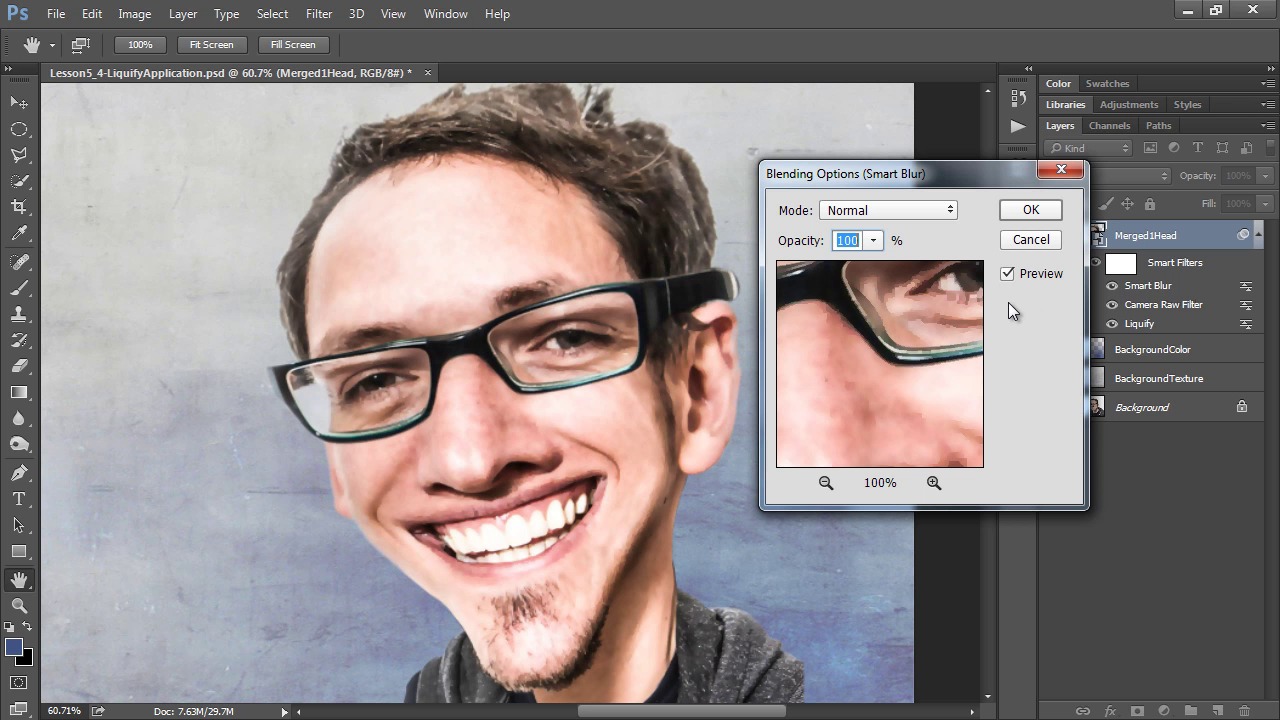Toggle visibility of the Liquify filter
The height and width of the screenshot is (720, 1280).
[x=1112, y=324]
